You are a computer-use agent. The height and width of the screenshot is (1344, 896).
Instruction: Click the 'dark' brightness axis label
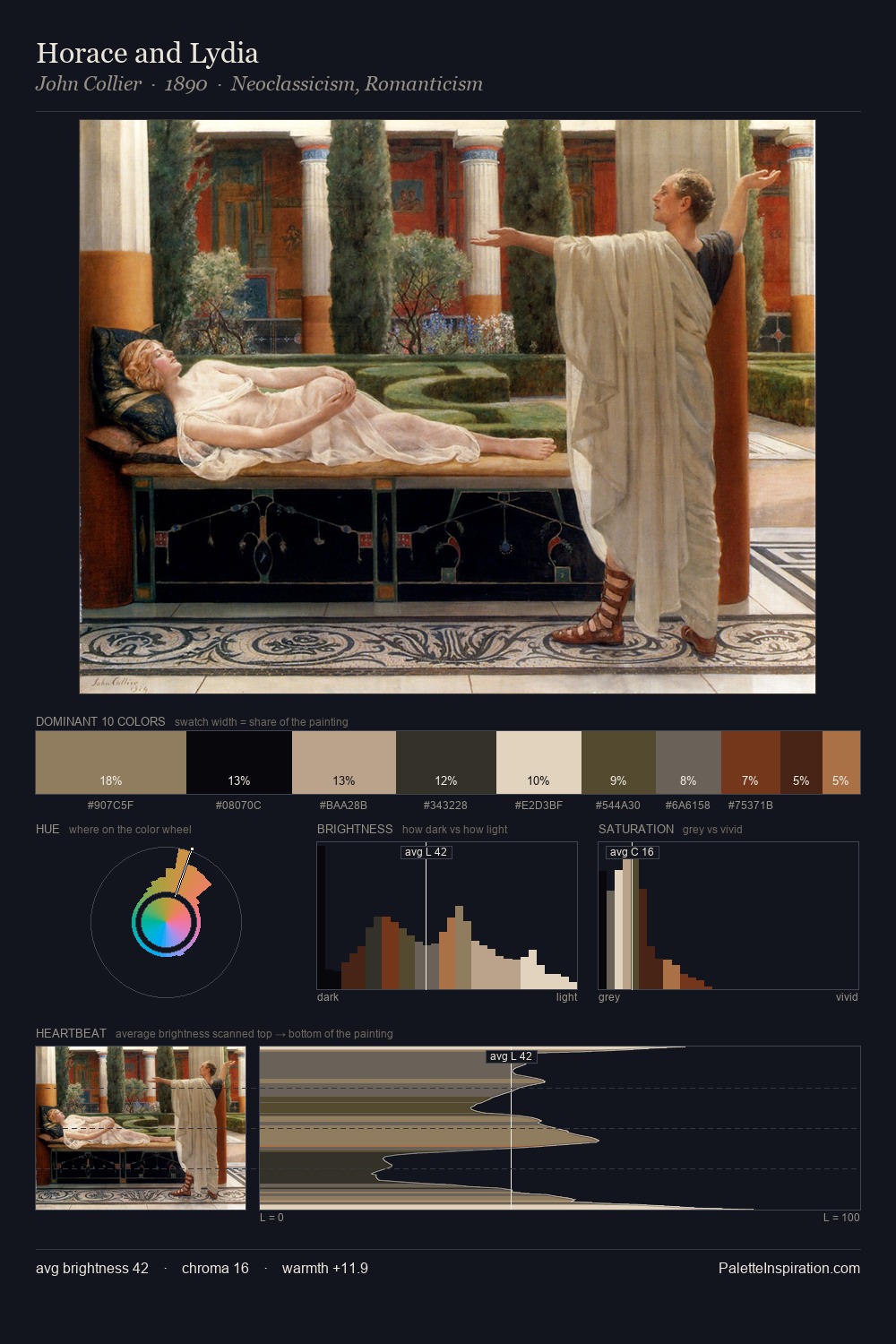click(328, 997)
